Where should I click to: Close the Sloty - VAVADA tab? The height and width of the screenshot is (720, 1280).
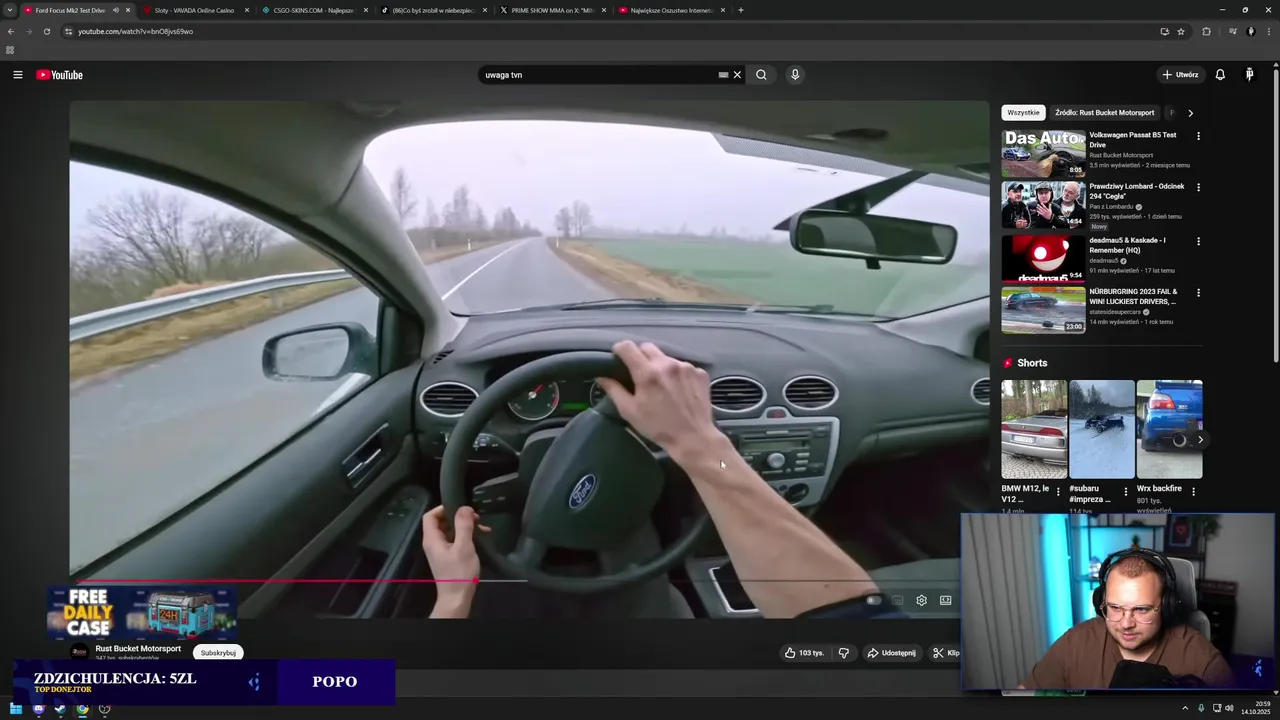247,10
